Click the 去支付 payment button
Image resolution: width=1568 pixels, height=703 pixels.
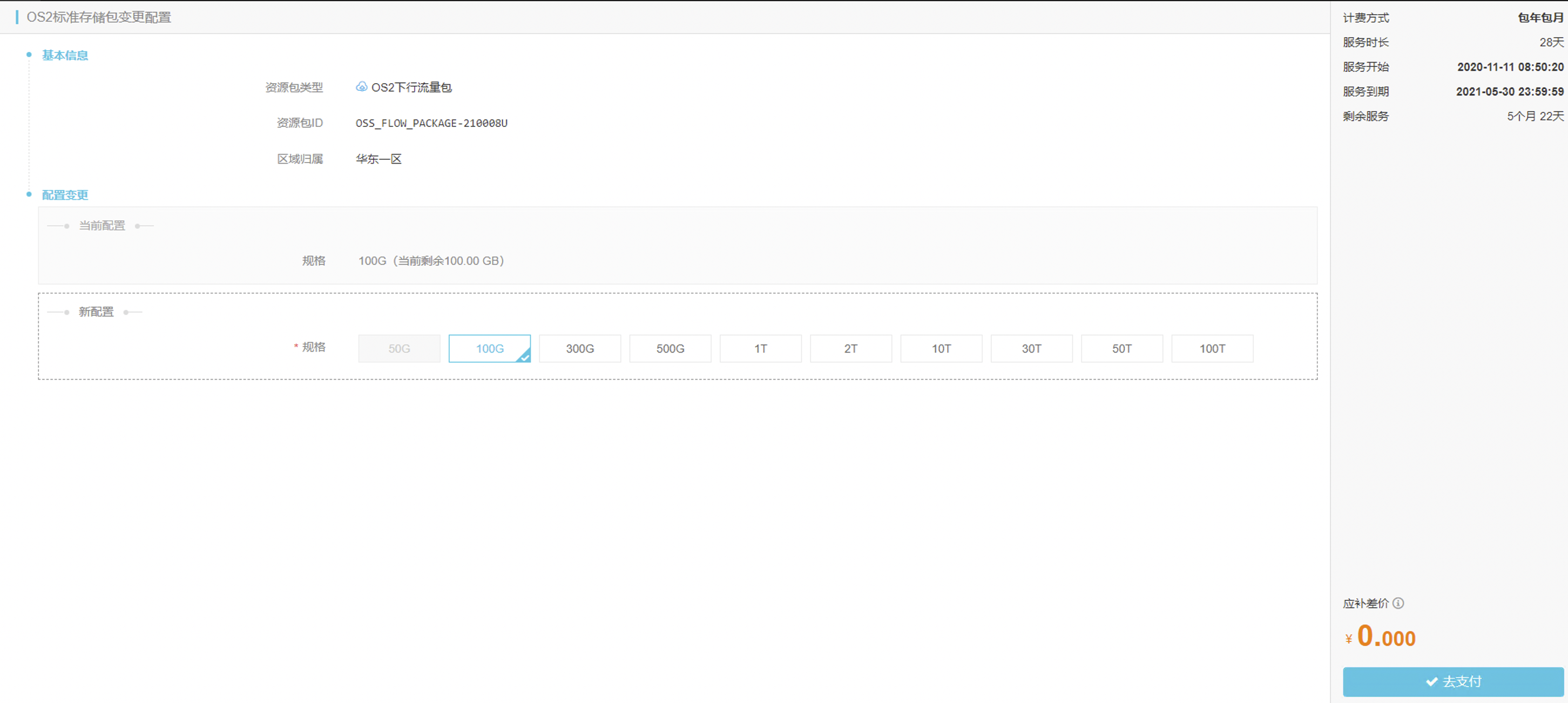point(1453,682)
